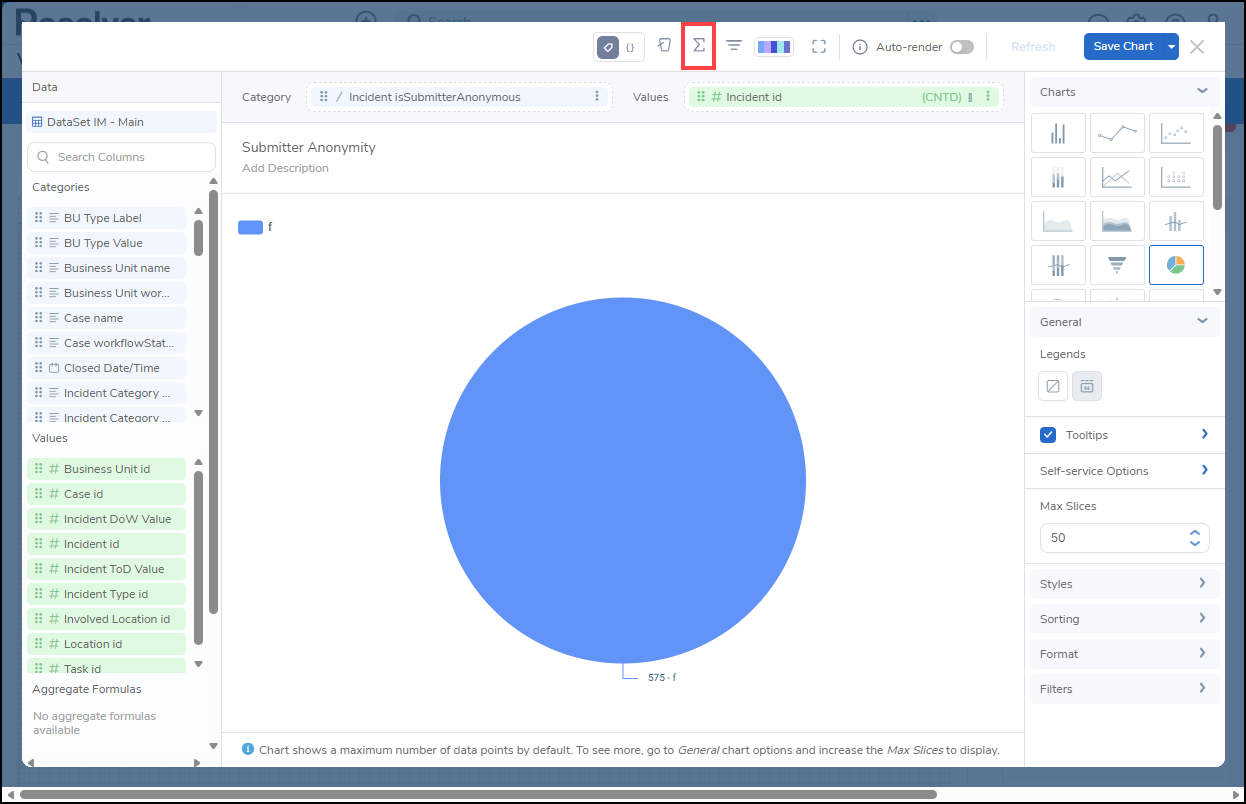Collapse the Charts section
1246x804 pixels.
coord(1202,91)
